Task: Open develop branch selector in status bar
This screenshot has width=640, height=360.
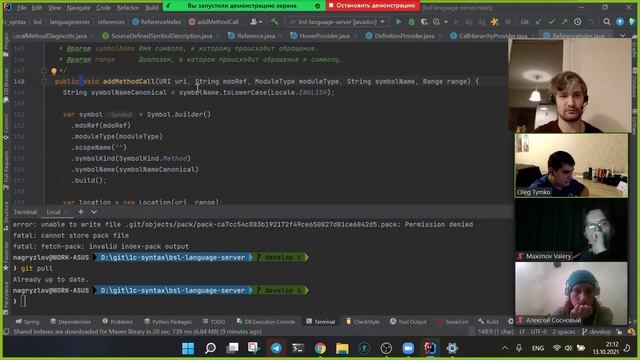Action: [597, 331]
